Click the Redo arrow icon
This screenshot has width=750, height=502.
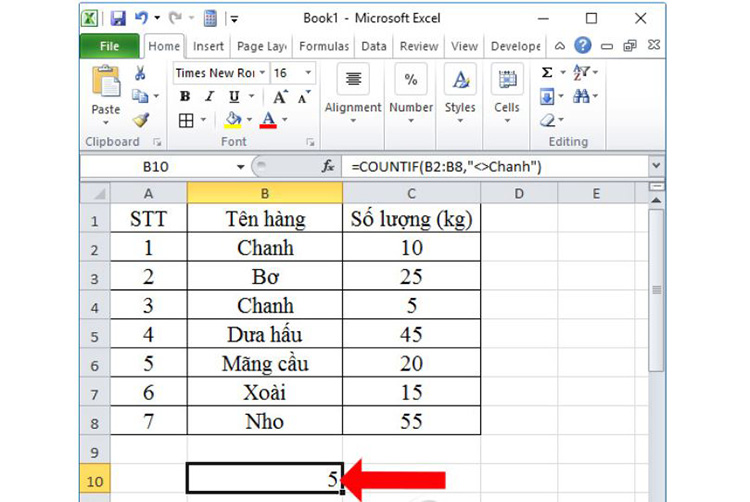pos(175,18)
